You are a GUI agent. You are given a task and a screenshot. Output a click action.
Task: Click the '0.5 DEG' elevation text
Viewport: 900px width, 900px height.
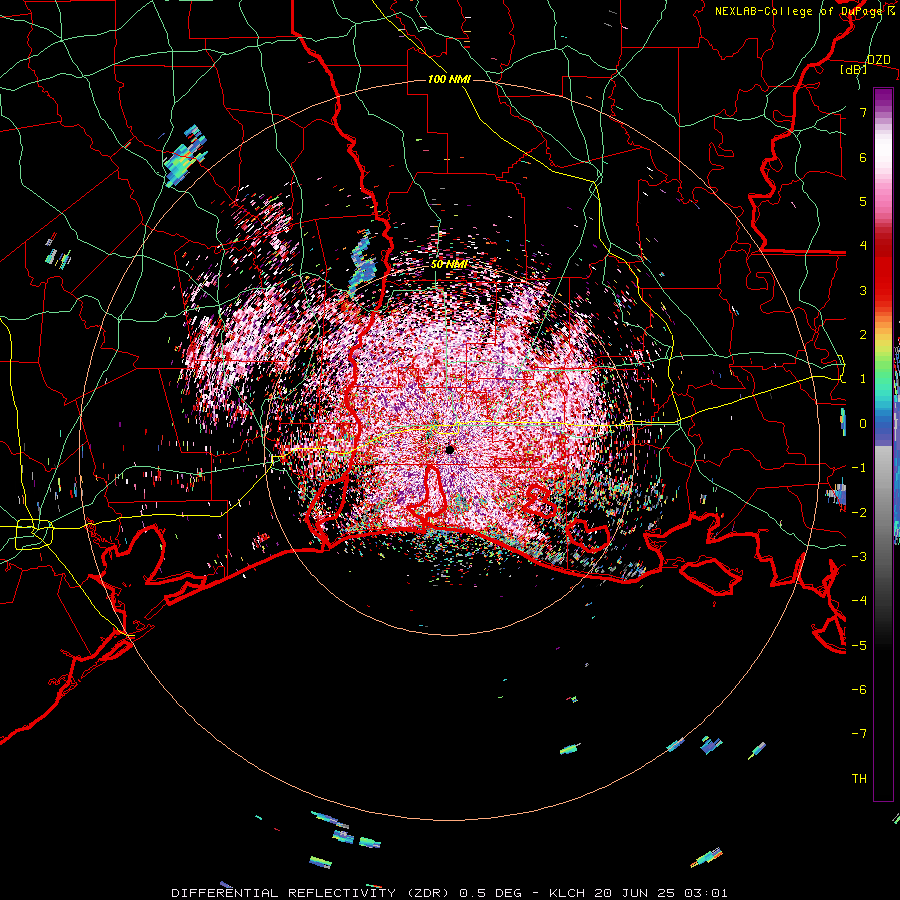[491, 893]
